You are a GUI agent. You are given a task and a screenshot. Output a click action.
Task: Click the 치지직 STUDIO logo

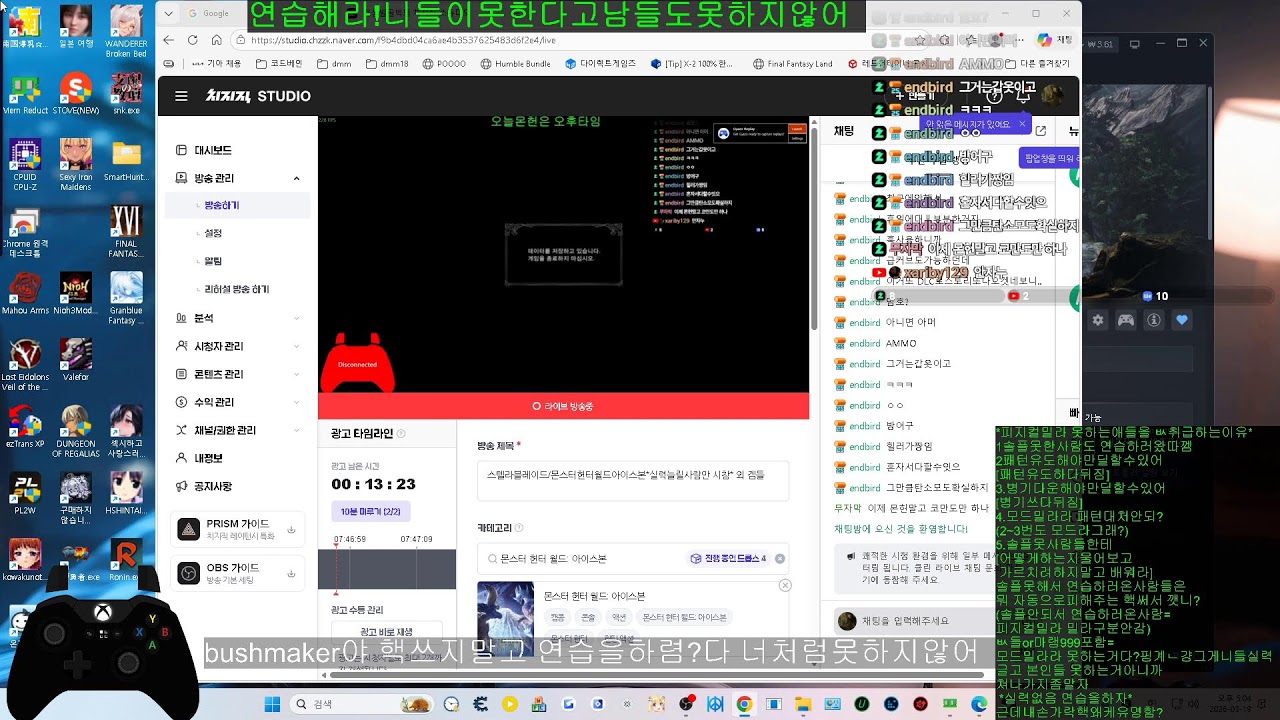(258, 96)
